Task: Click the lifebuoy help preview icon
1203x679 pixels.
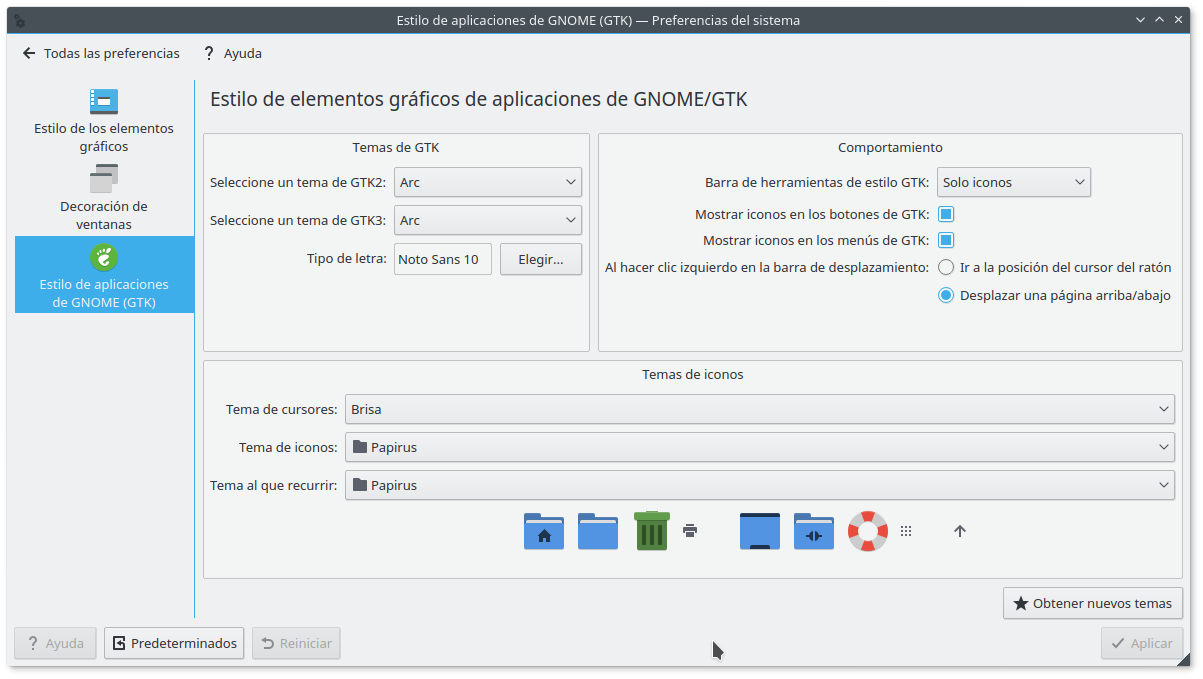Action: click(867, 531)
